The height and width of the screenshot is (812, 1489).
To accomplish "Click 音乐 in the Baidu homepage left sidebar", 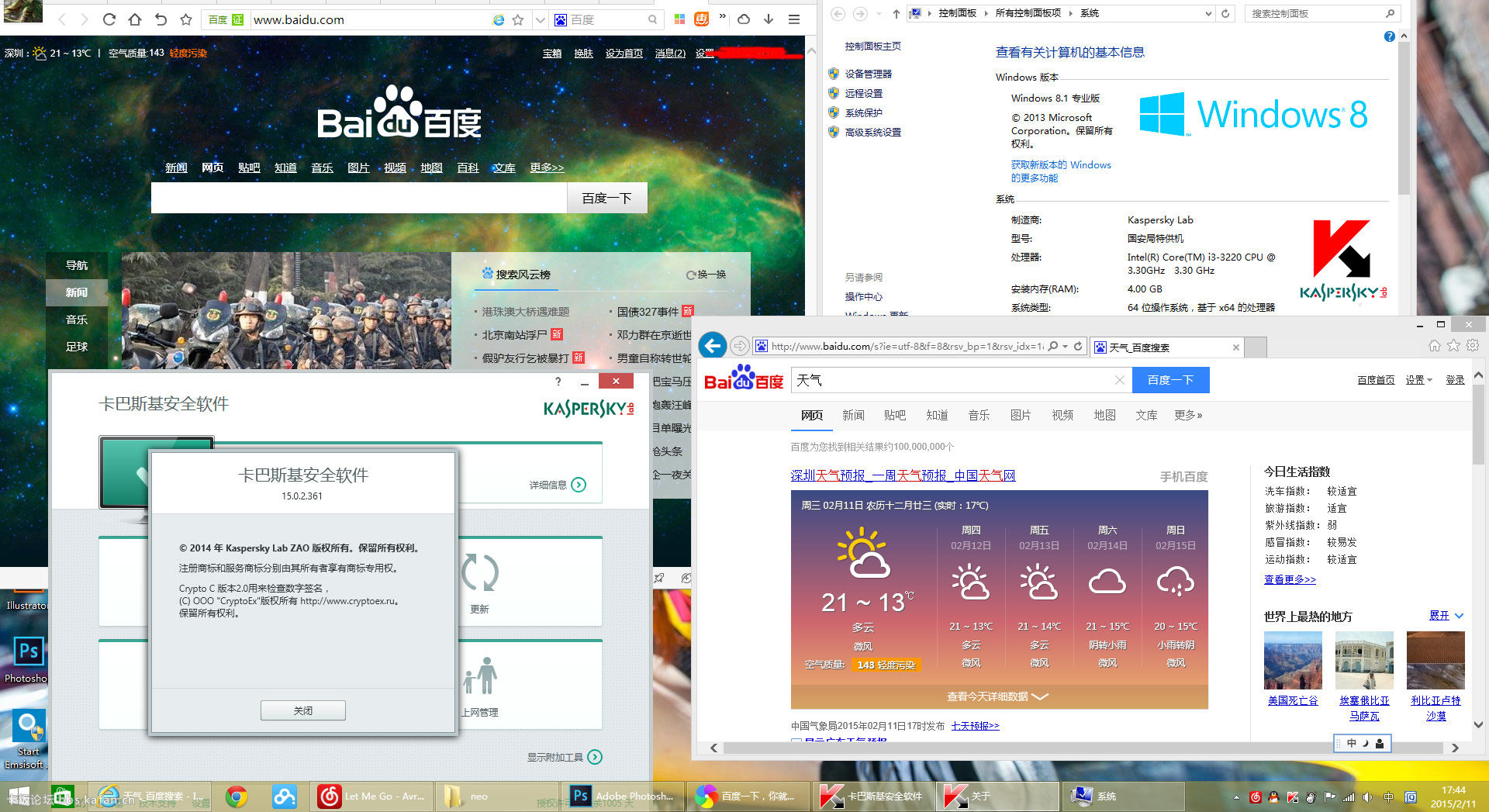I will coord(77,320).
